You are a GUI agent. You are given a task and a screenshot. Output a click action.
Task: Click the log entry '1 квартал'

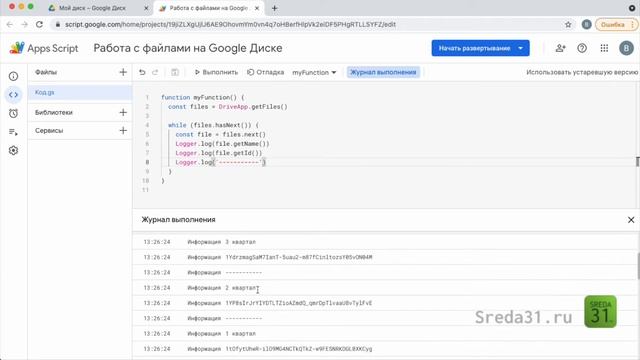pos(241,334)
